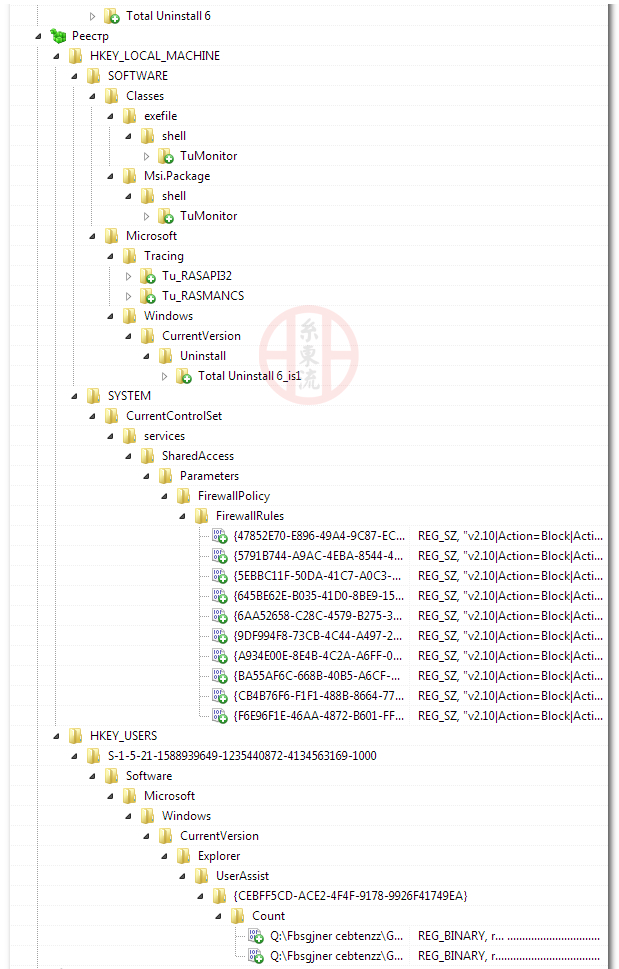
Task: Click the value icon of {CB4B76F6-F1F1 rule
Action: 220,696
